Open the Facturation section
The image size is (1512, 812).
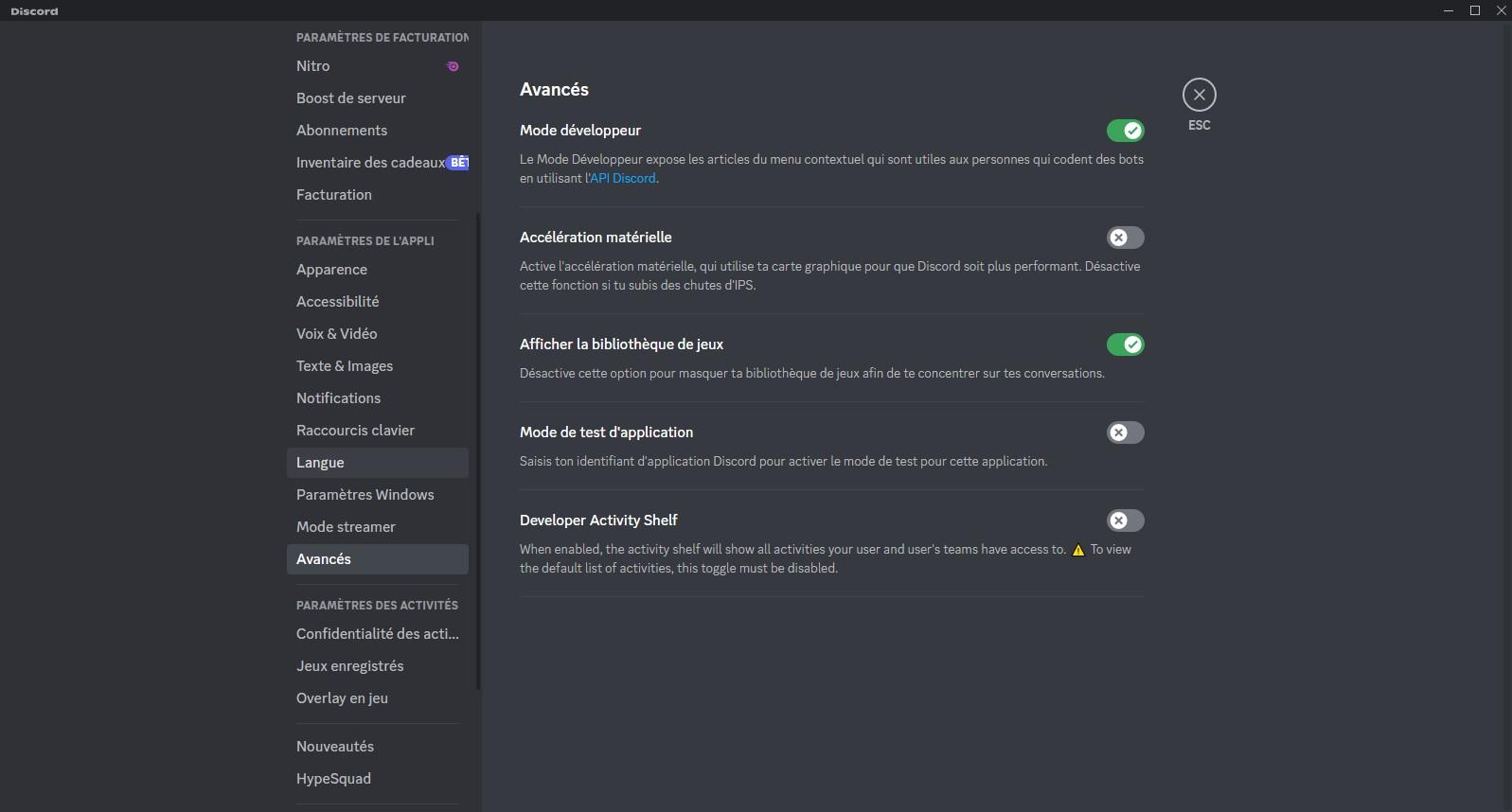378,195
